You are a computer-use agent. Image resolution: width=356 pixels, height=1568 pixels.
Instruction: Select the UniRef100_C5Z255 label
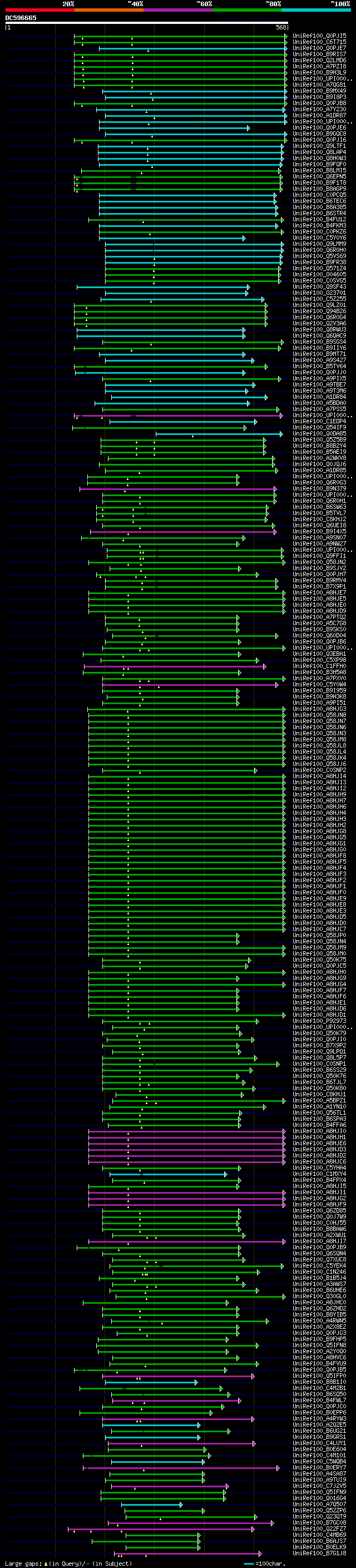coord(319,299)
